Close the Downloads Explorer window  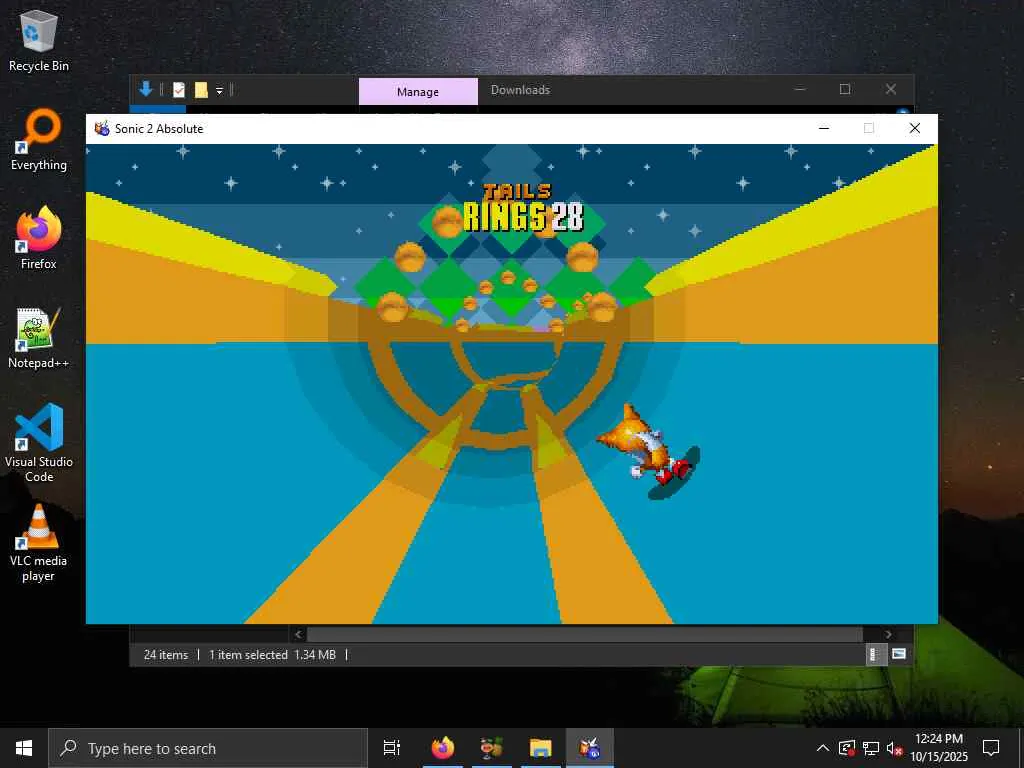[891, 89]
